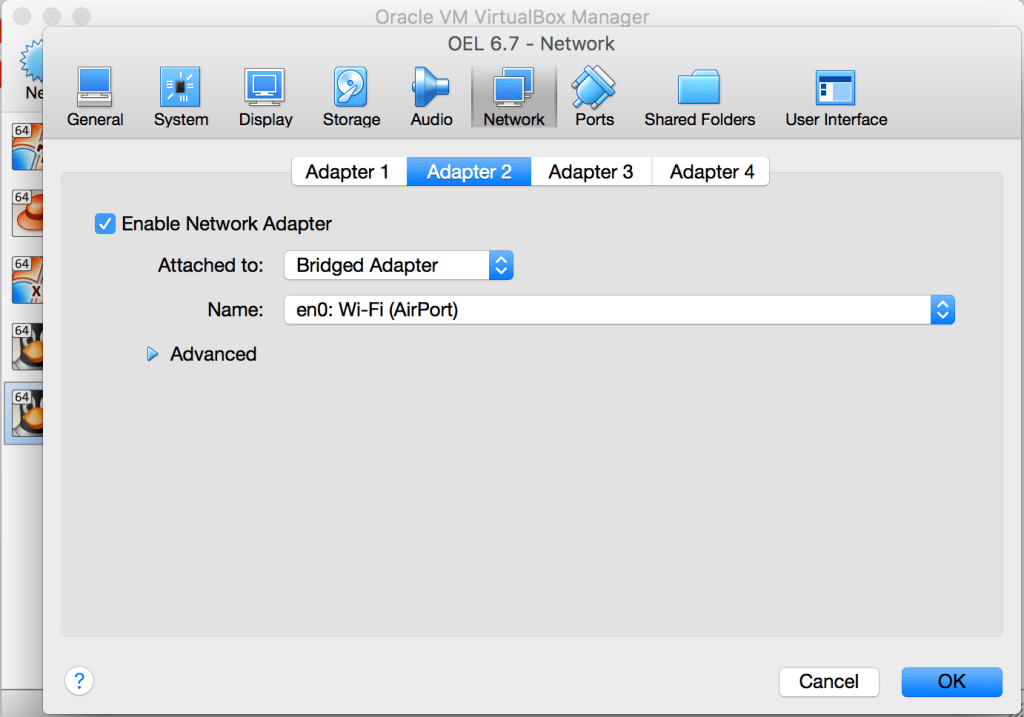Open the Attached to Bridged Adapter dropdown
The image size is (1024, 717).
point(398,265)
